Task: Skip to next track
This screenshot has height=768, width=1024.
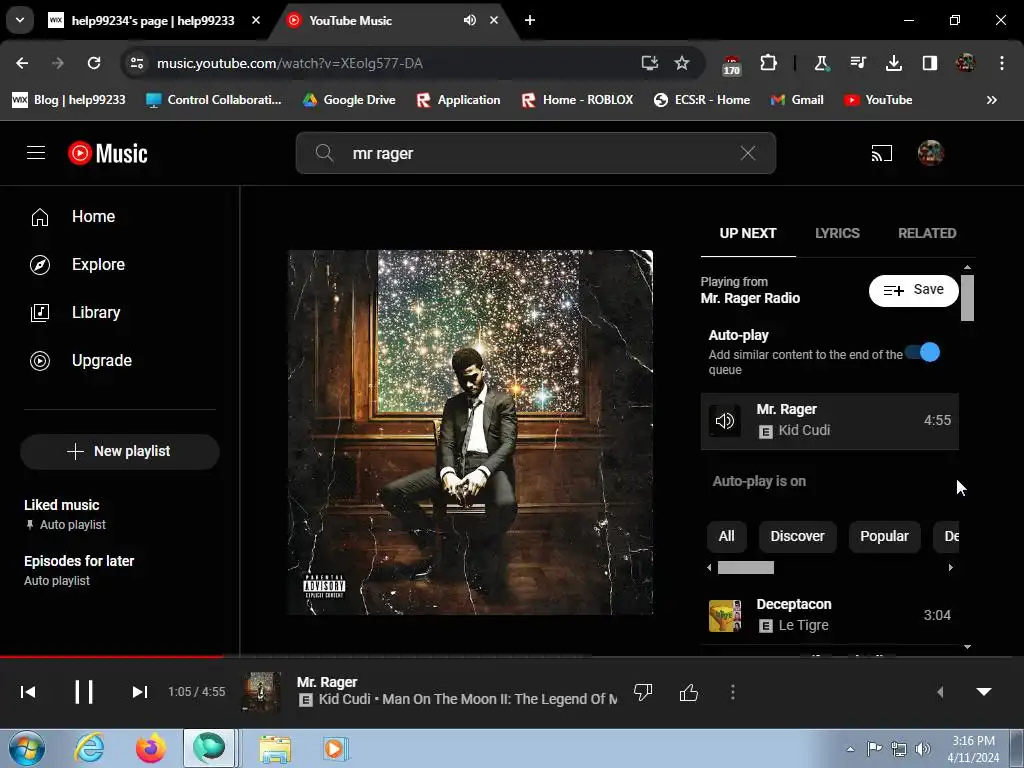Action: coord(139,692)
